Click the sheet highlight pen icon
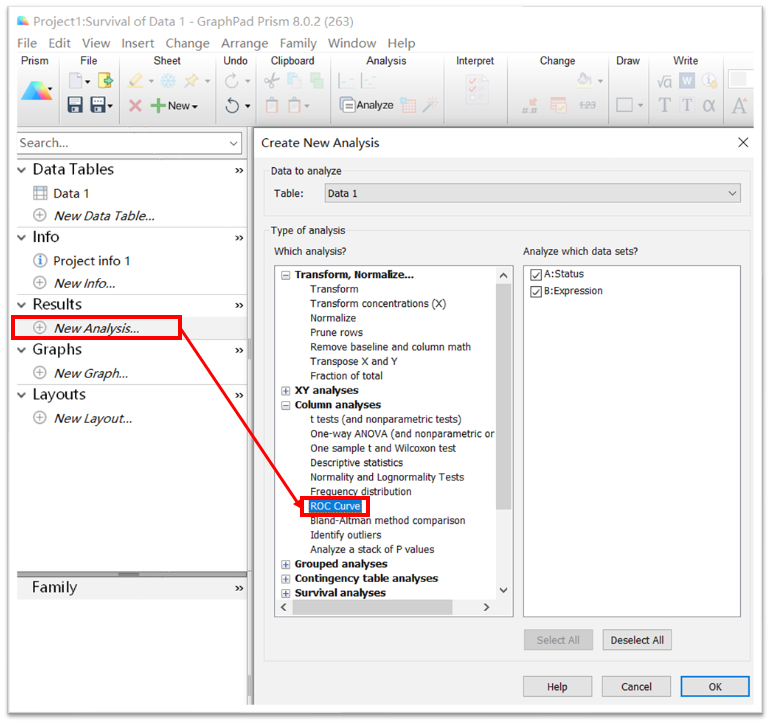 point(135,81)
